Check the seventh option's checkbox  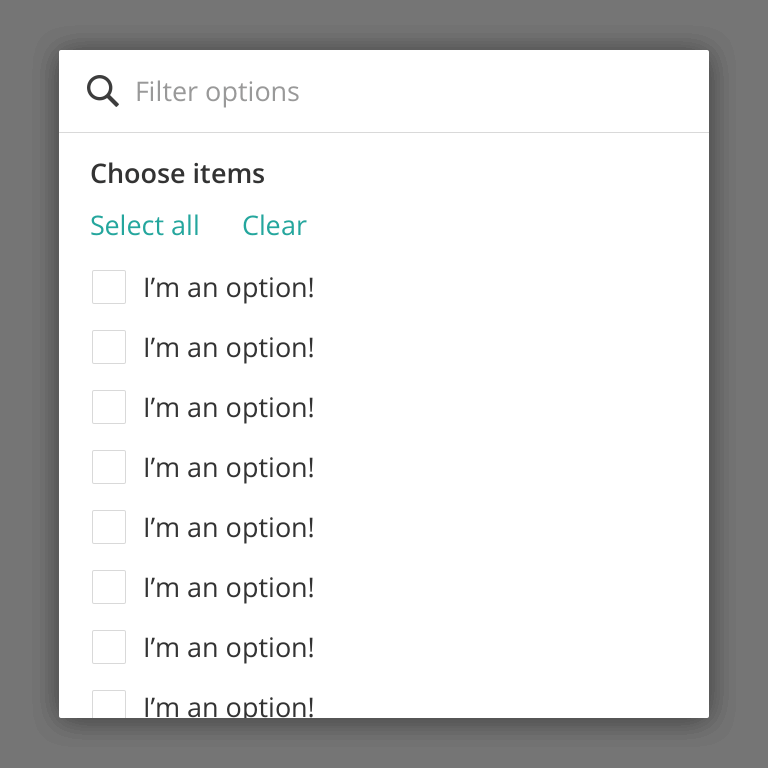109,647
